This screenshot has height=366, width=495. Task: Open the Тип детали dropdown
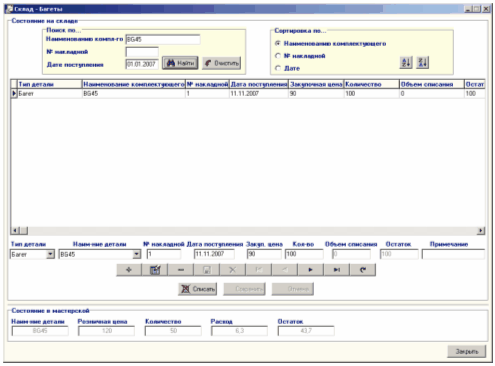[x=50, y=254]
